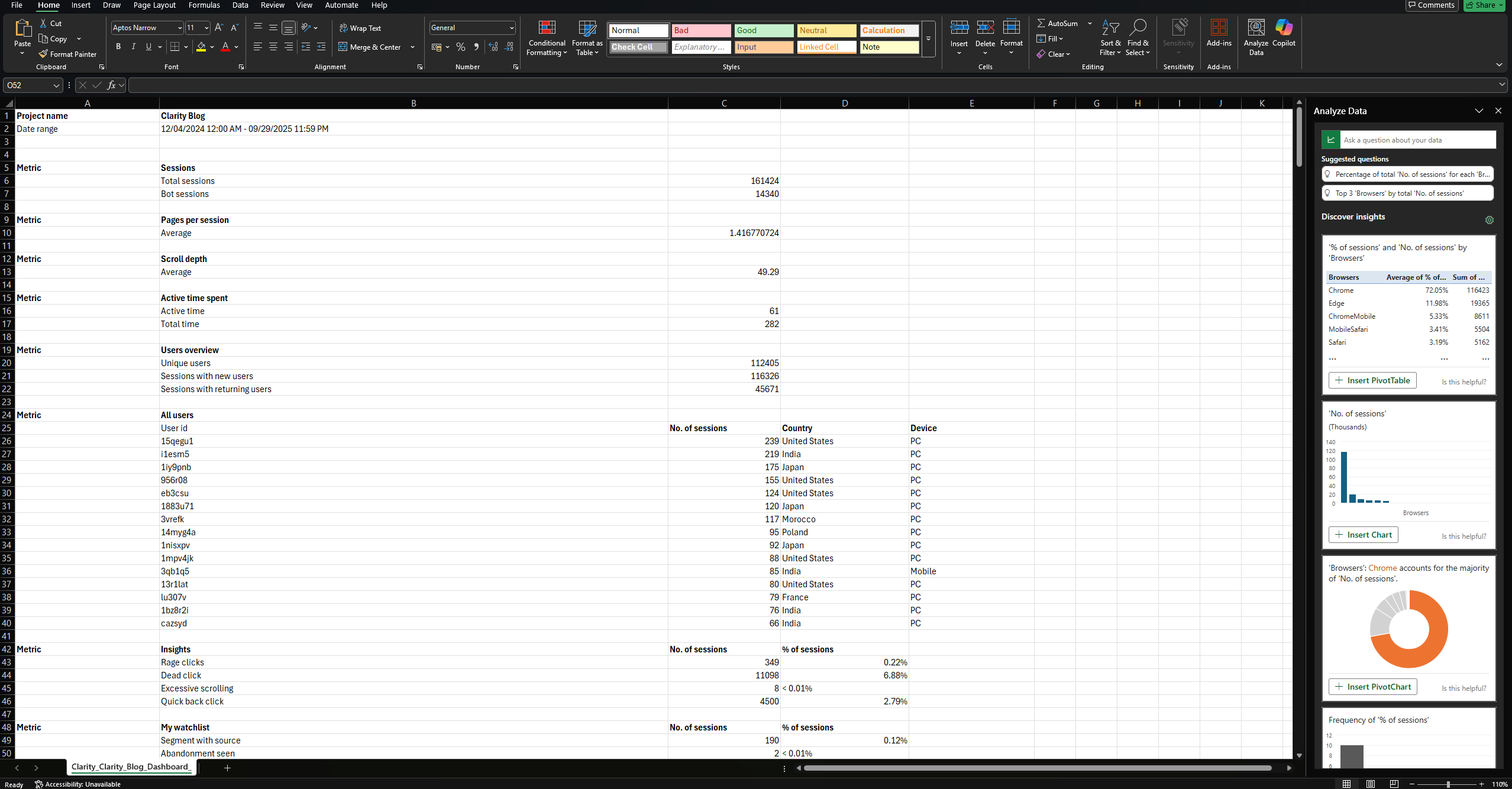Expand the Merge & Center dropdown arrow
The image size is (1512, 789).
[x=412, y=47]
